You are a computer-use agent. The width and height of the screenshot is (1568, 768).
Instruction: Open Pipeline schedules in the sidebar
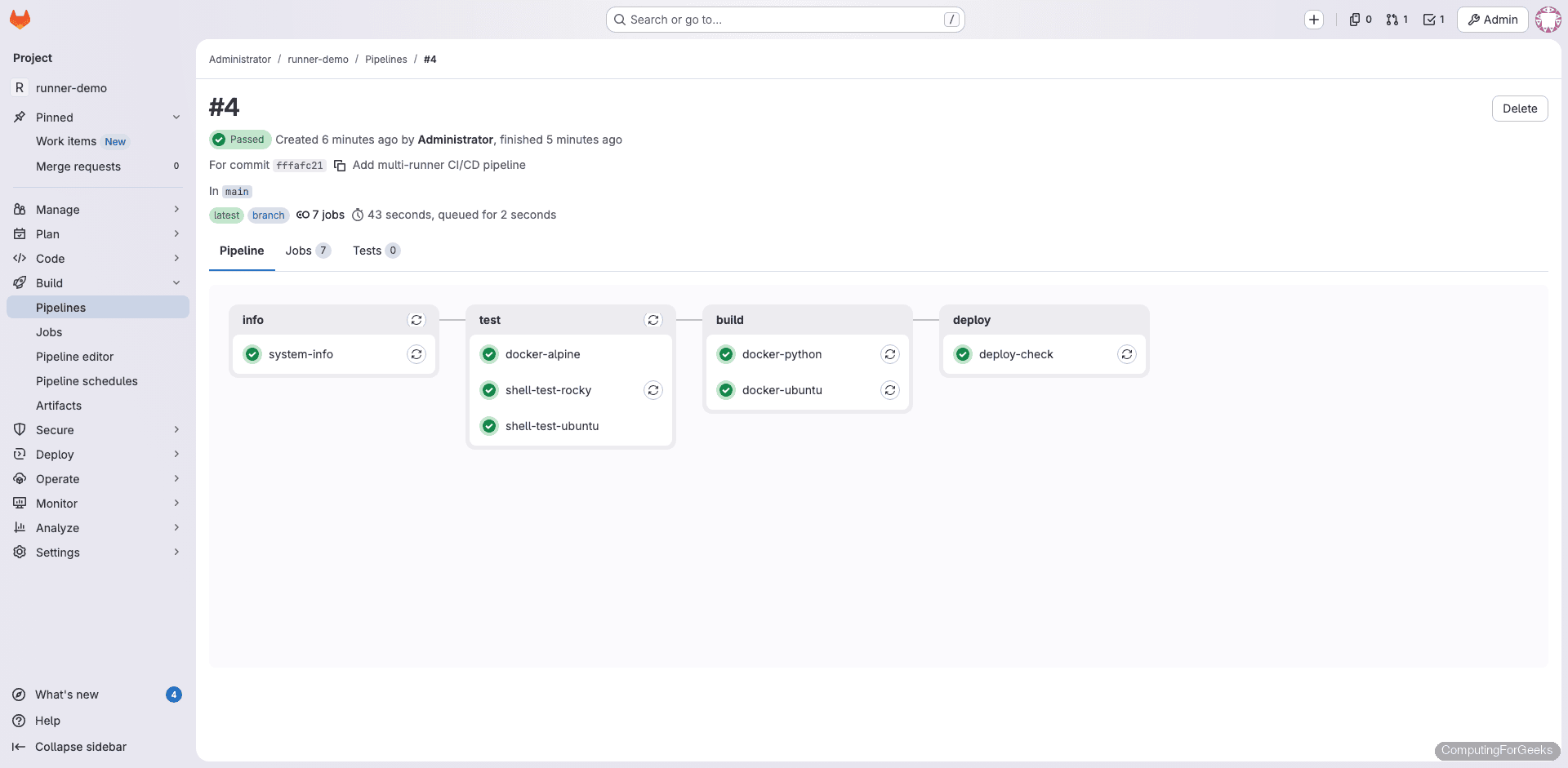87,380
